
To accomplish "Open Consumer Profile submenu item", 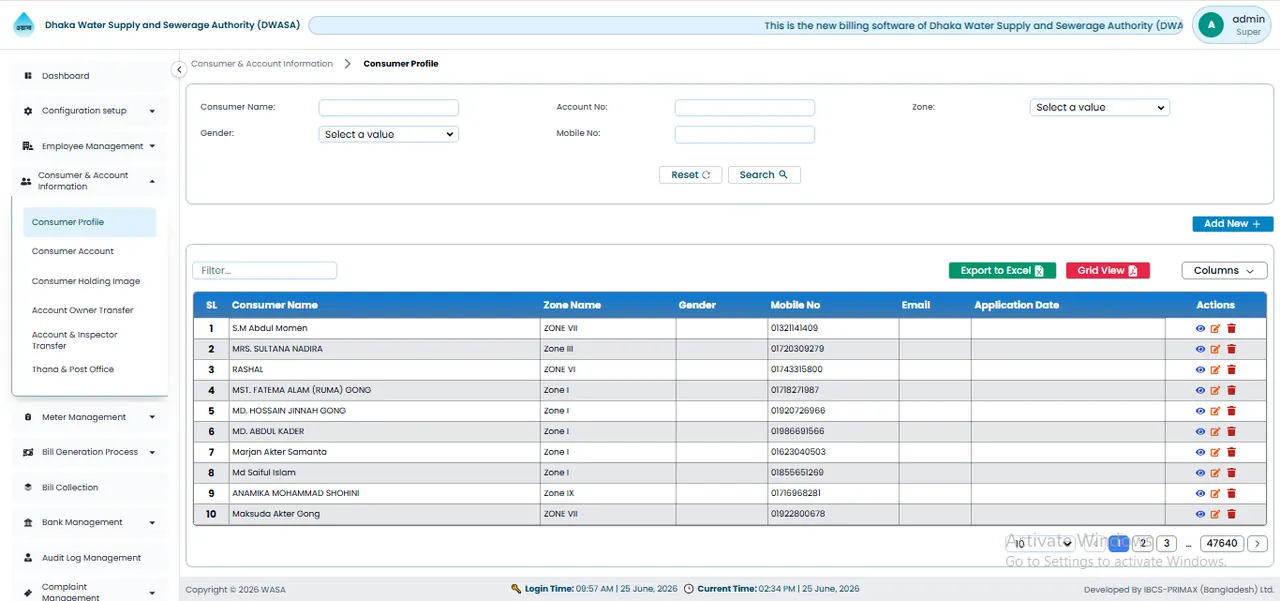I will click(90, 222).
